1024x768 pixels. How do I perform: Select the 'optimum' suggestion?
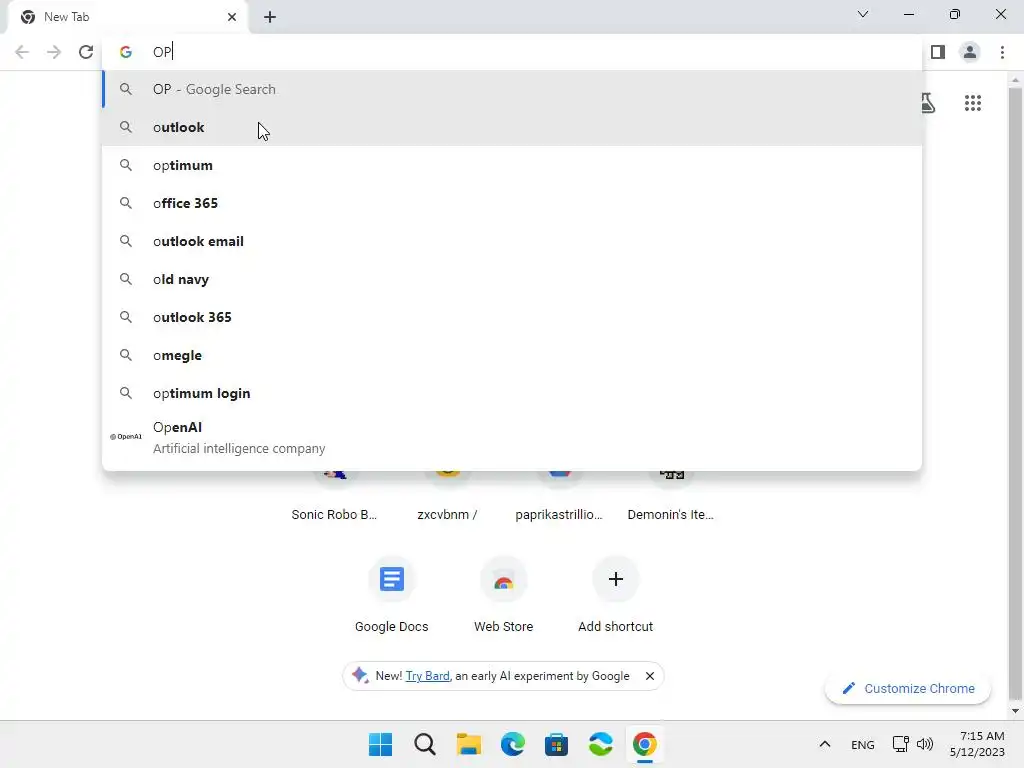click(513, 165)
